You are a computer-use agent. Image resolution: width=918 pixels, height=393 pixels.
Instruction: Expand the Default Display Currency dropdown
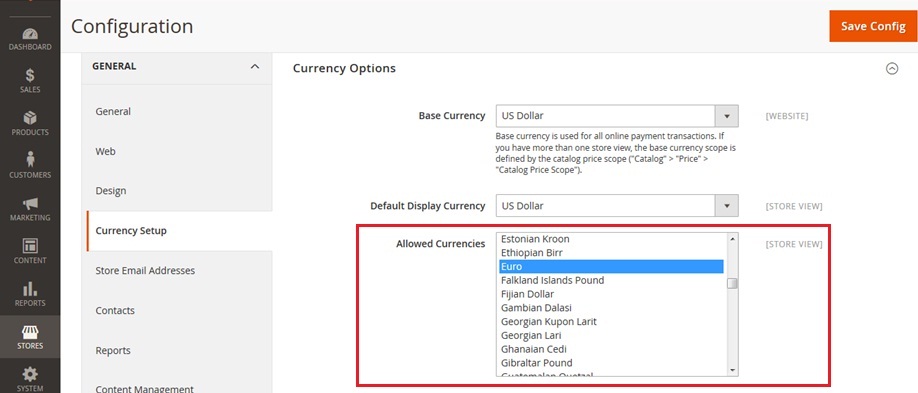coord(617,206)
